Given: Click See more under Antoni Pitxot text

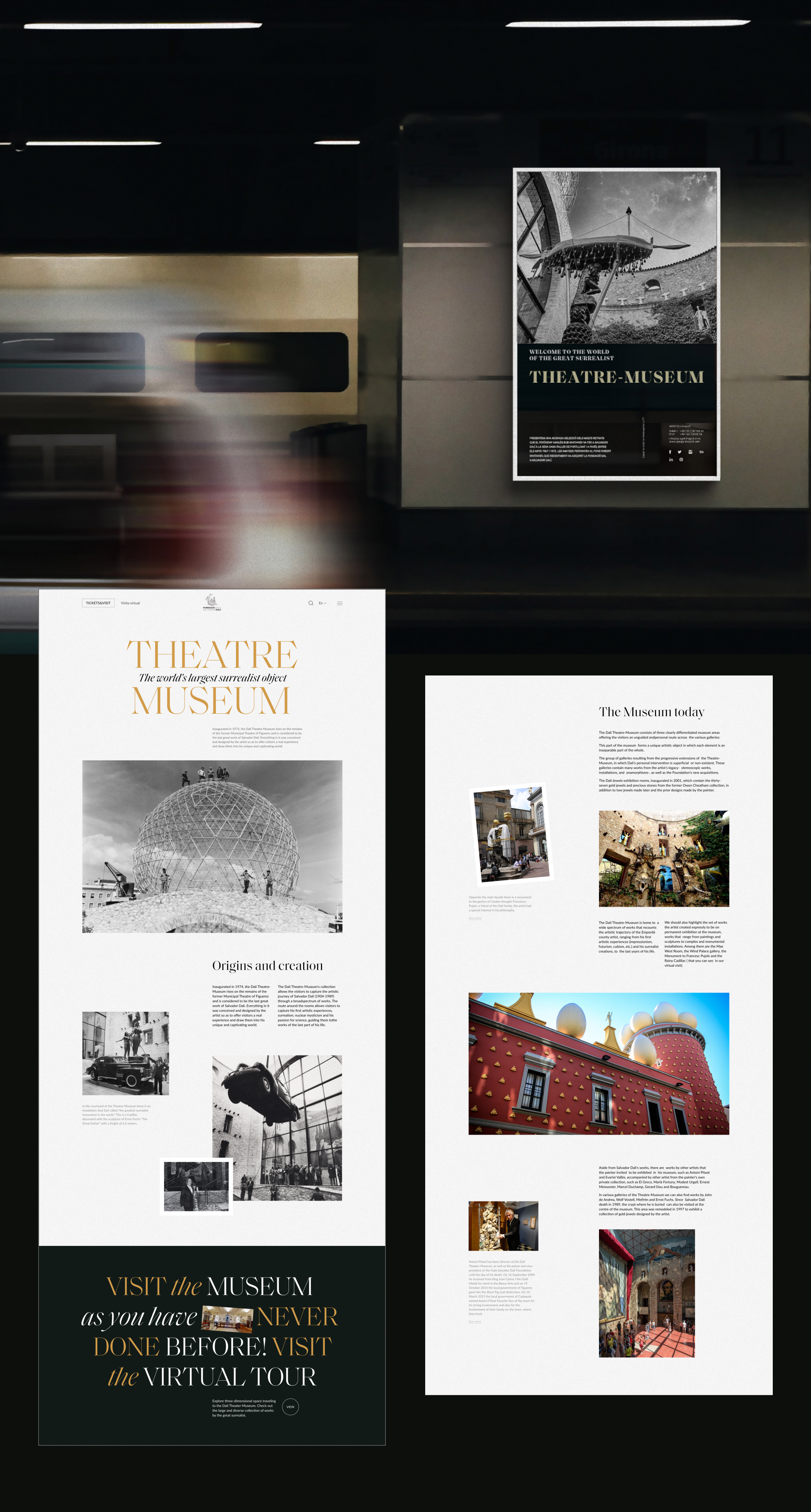Looking at the screenshot, I should (475, 1322).
